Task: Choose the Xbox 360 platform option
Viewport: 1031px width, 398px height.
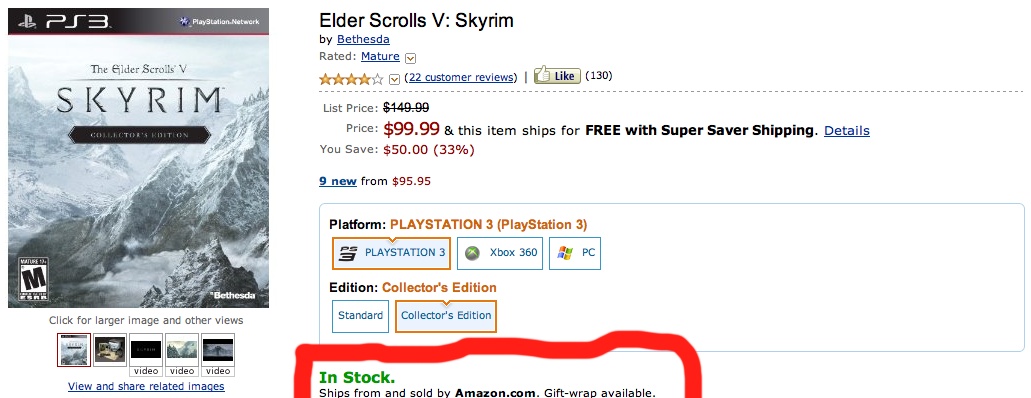Action: coord(500,253)
